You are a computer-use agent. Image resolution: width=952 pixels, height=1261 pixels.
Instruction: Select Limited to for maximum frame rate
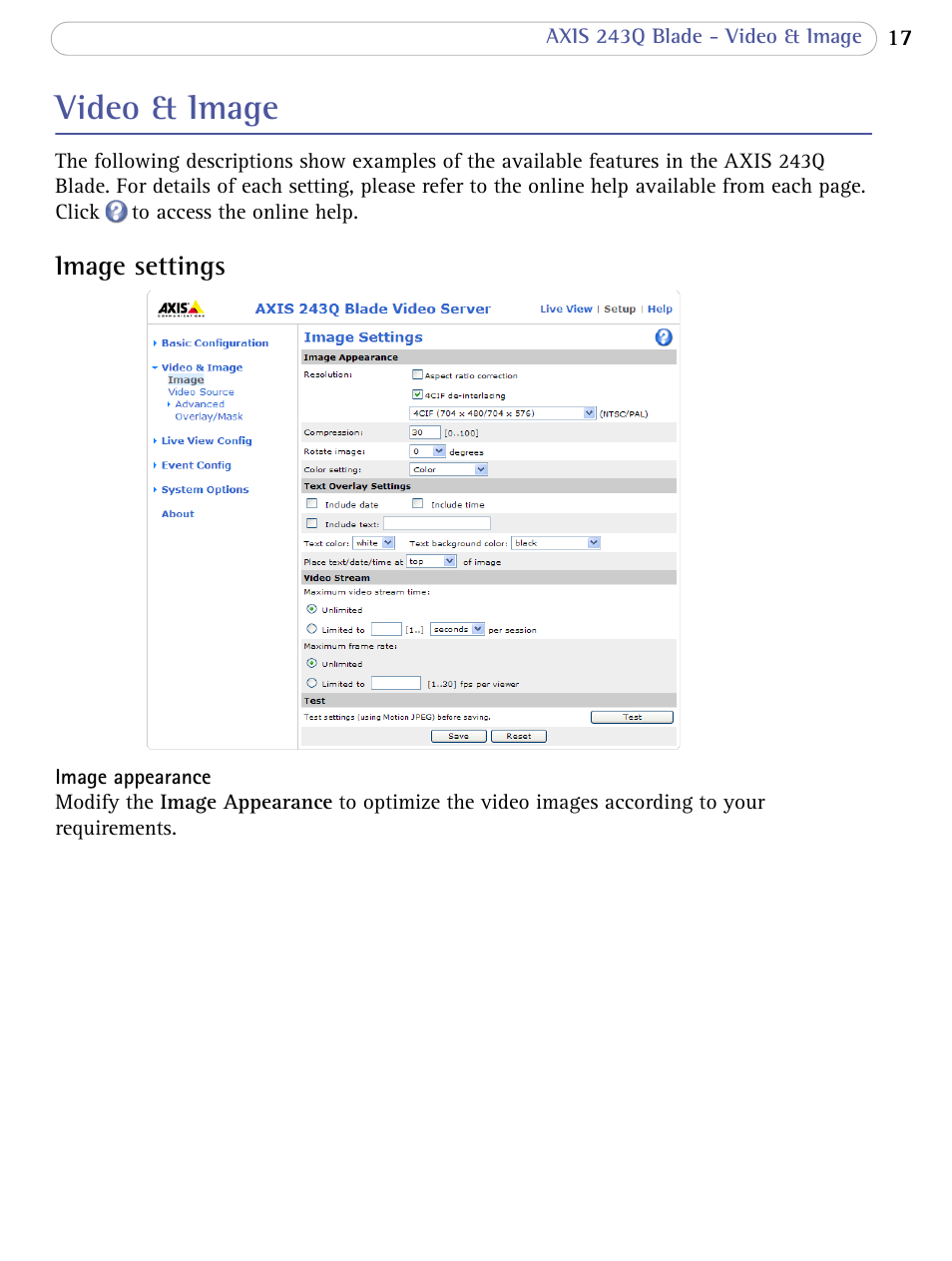click(312, 683)
